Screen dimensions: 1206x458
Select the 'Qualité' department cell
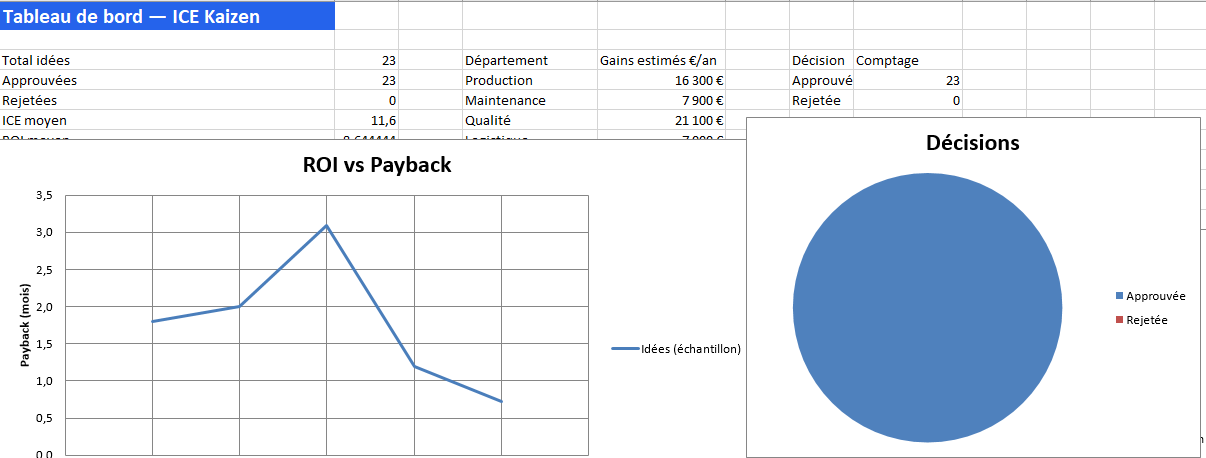point(488,120)
